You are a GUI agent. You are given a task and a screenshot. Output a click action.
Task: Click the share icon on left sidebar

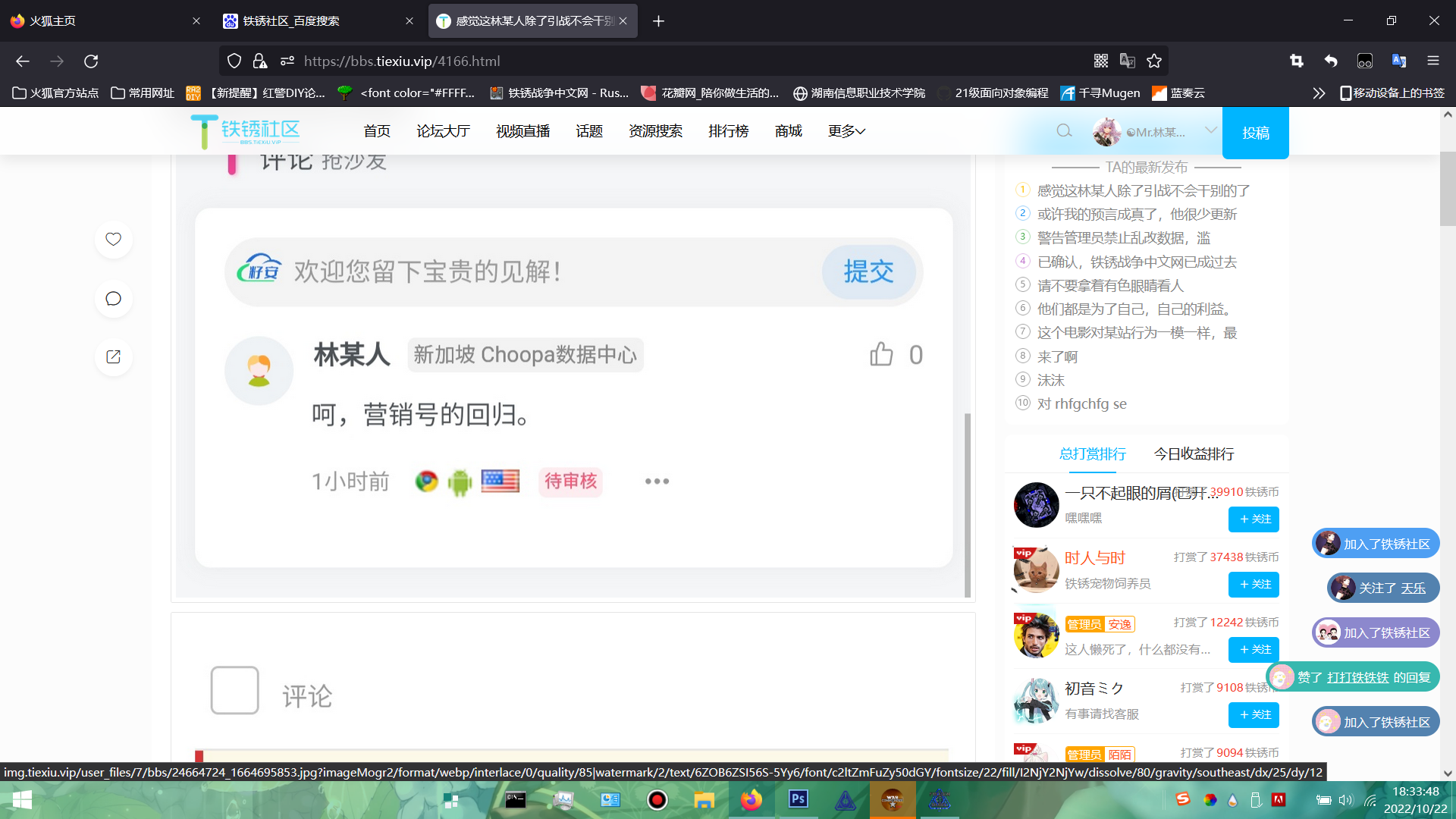point(113,357)
